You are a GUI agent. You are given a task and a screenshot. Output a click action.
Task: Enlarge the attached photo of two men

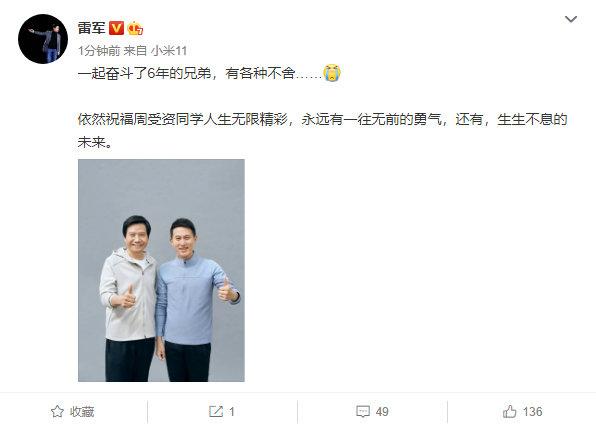click(x=161, y=270)
